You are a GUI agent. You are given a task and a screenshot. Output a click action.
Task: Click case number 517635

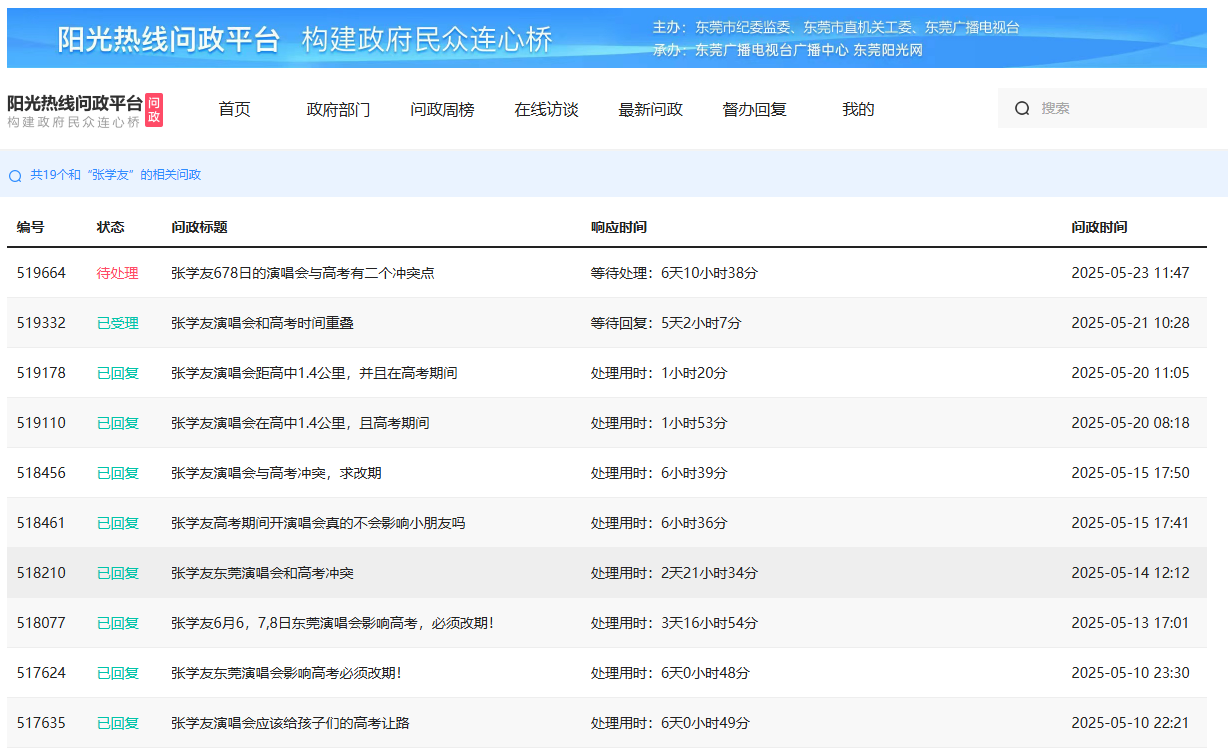[41, 723]
